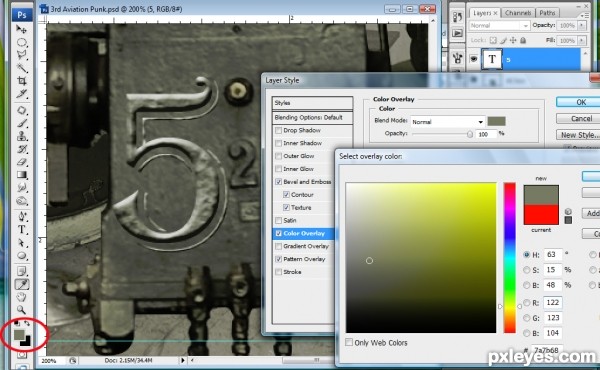This screenshot has width=600, height=370.
Task: Uncheck the Bevel and Emboss checkbox
Action: tap(279, 182)
